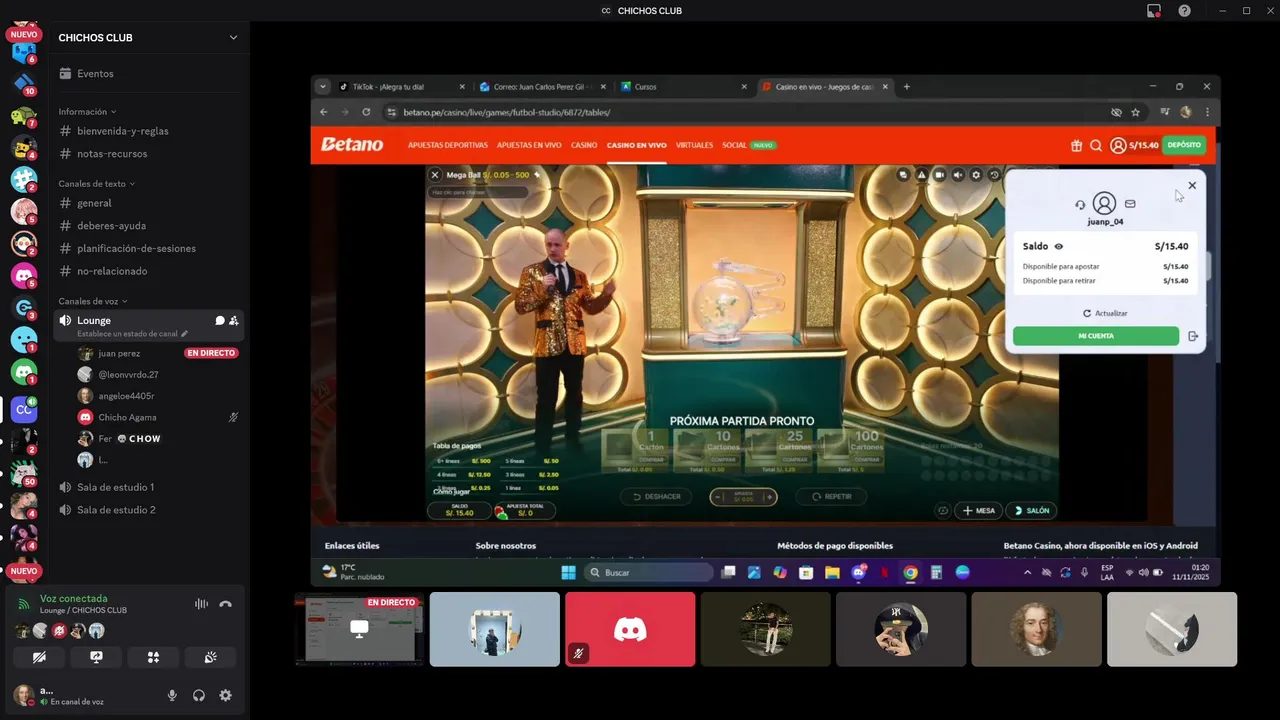Open Virtuales in Betano menu
This screenshot has width=1280, height=720.
[694, 145]
